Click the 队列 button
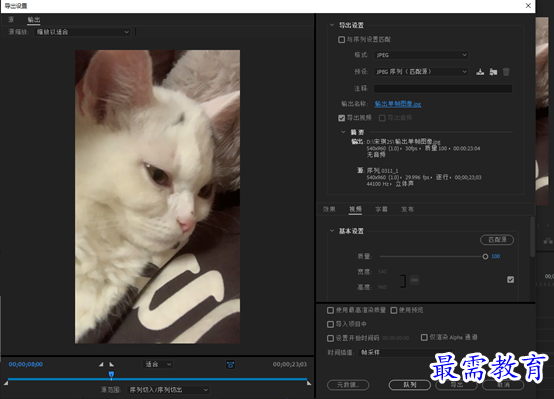Image resolution: width=554 pixels, height=399 pixels. (x=410, y=385)
